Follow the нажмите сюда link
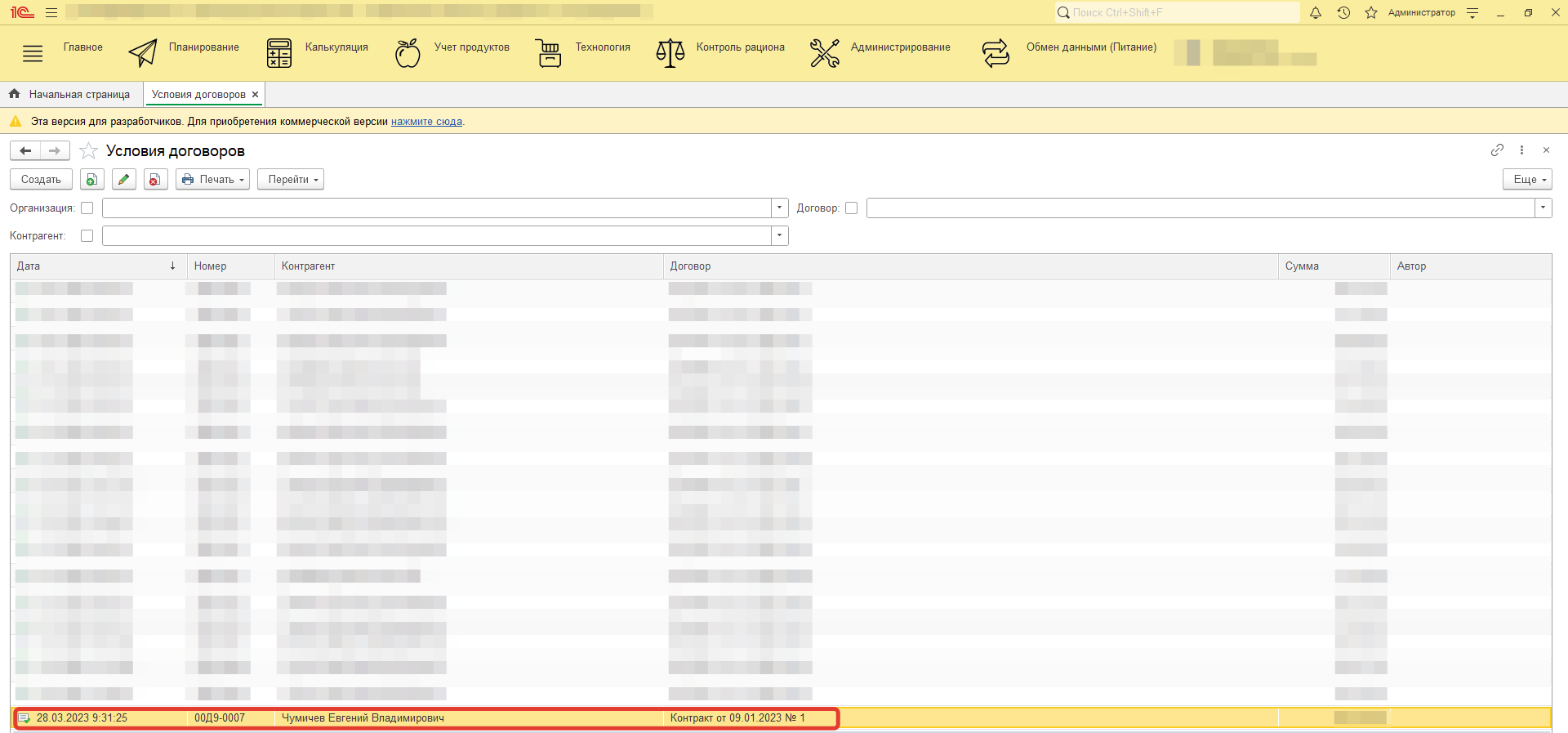 click(426, 122)
